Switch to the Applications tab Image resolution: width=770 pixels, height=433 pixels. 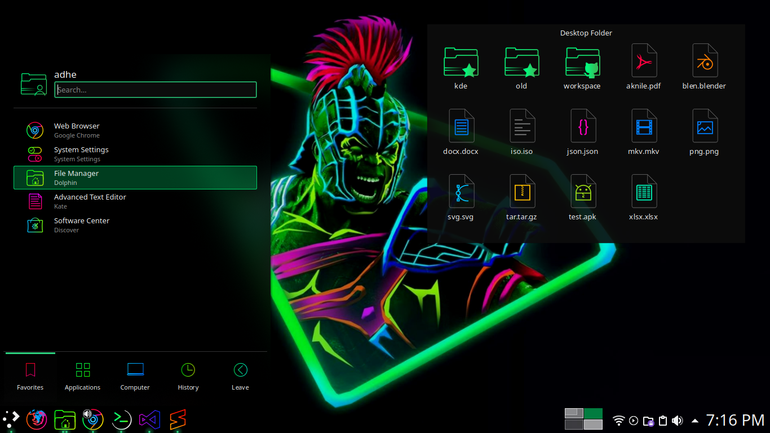(x=82, y=377)
